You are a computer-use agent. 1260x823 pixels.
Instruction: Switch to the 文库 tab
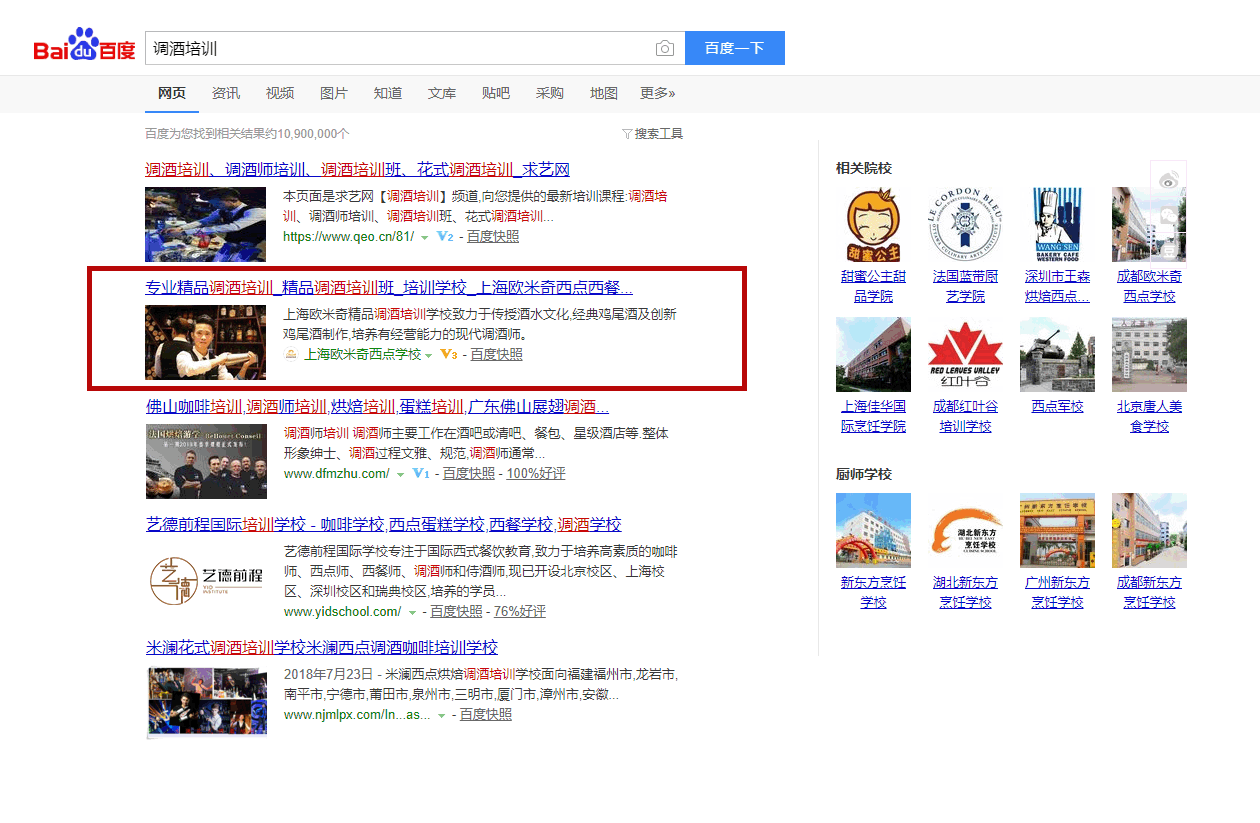(x=442, y=93)
